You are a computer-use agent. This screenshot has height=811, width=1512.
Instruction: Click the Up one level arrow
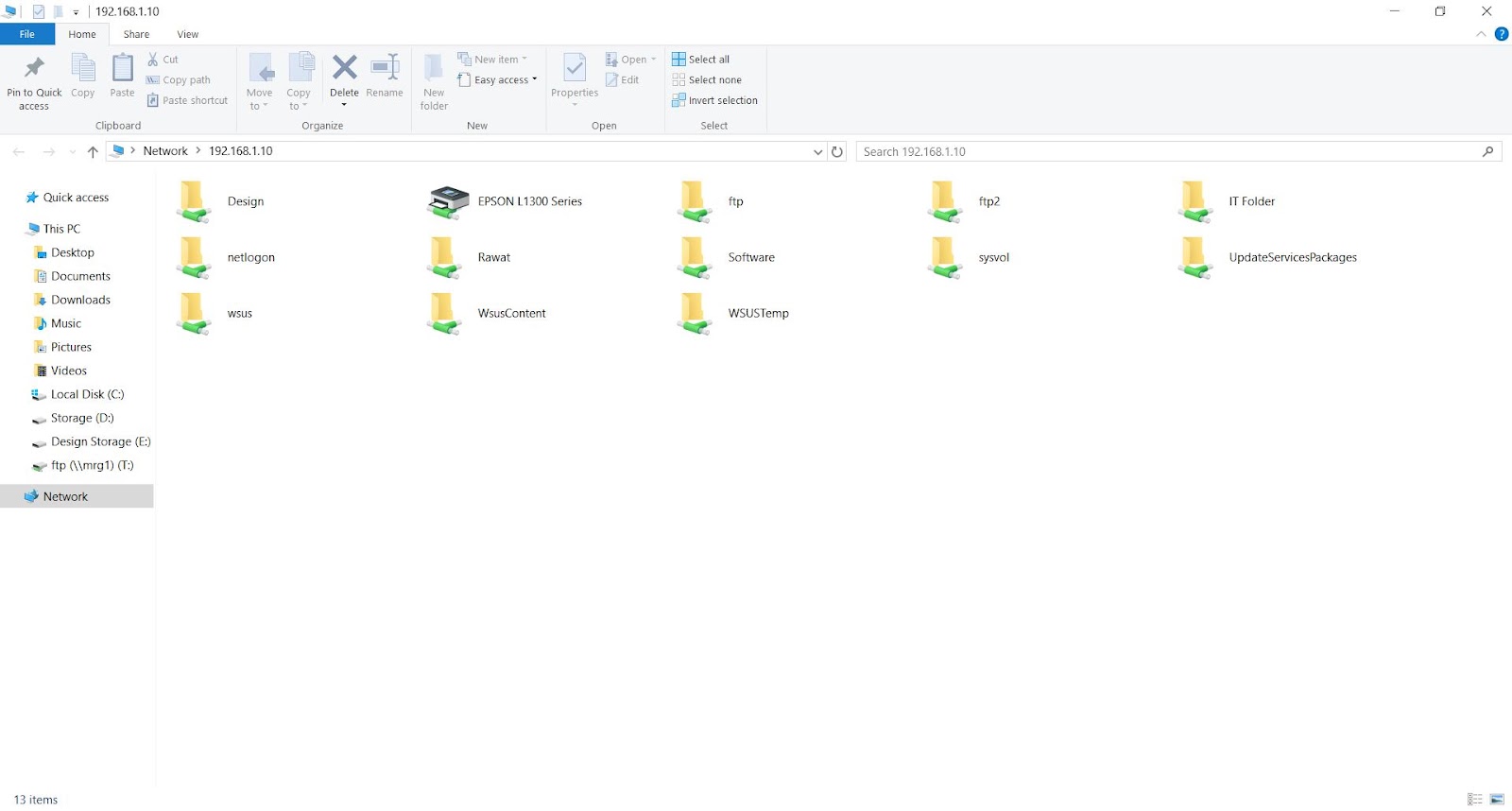pyautogui.click(x=93, y=151)
